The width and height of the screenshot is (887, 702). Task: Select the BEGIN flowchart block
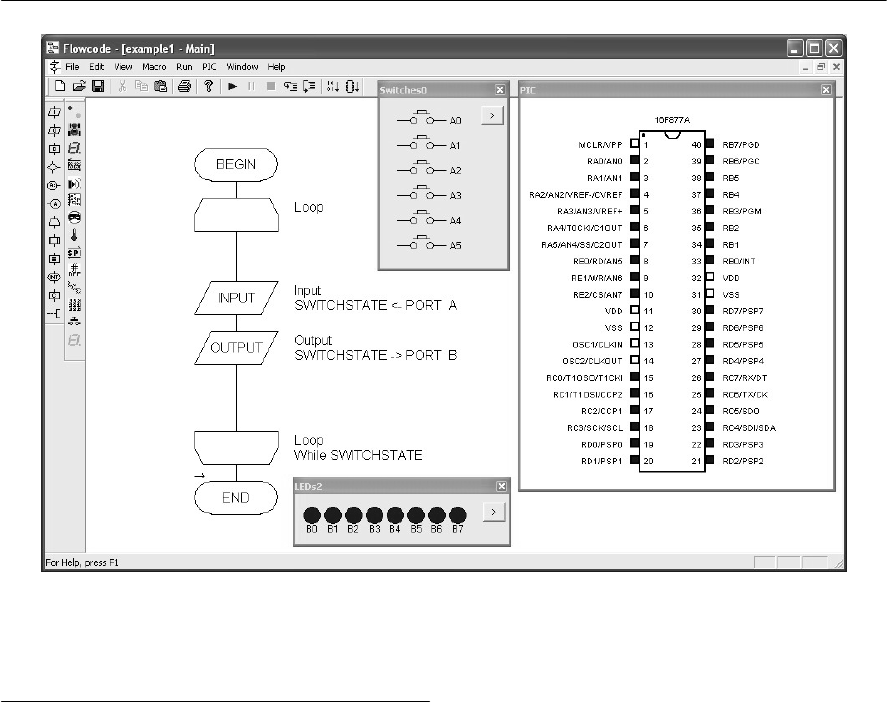[236, 165]
